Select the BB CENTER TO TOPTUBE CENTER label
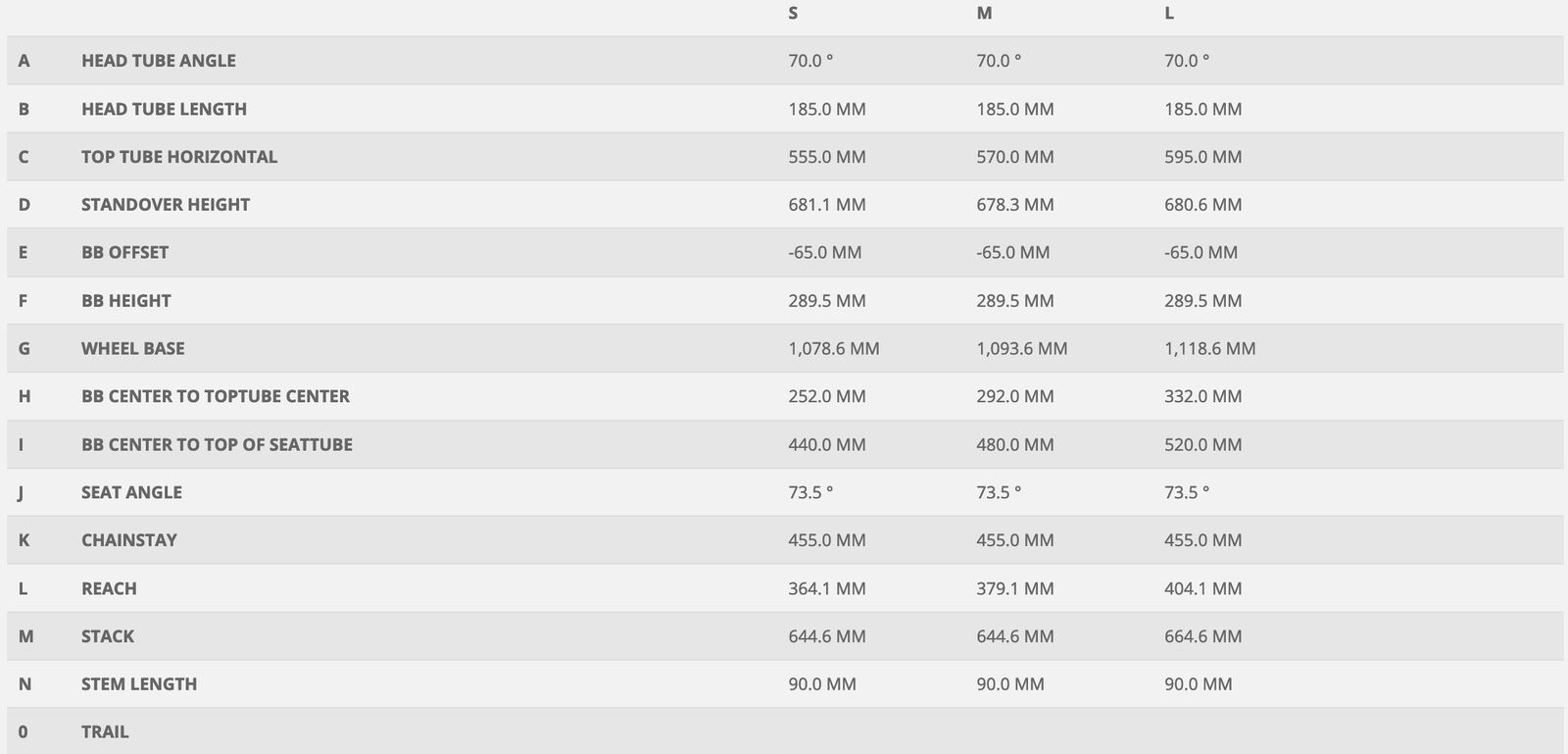 coord(216,397)
